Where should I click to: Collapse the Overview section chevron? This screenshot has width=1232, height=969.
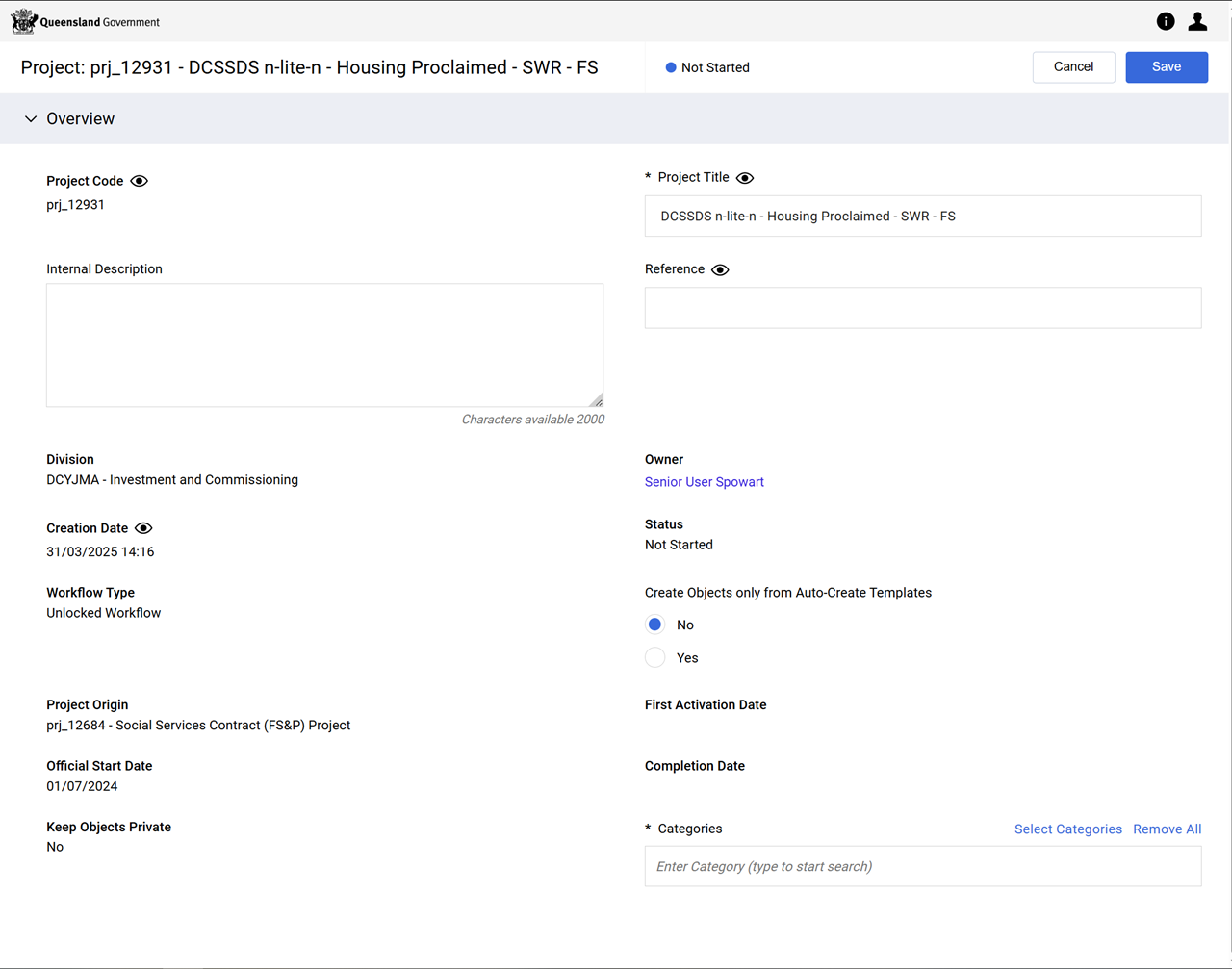tap(31, 119)
